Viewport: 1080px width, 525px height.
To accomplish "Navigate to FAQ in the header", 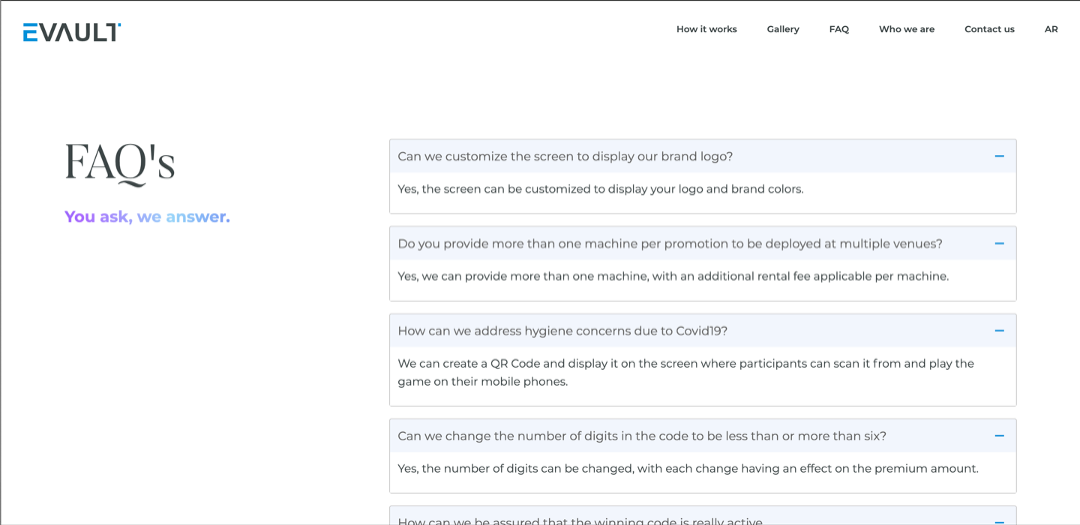I will [838, 29].
